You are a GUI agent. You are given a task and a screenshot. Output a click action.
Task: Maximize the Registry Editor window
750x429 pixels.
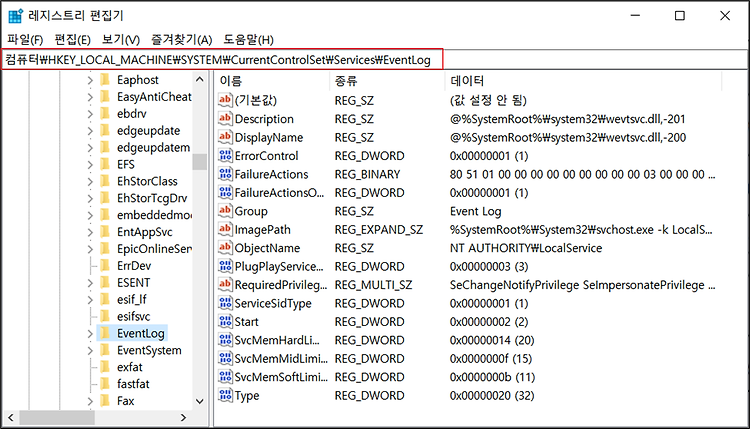pyautogui.click(x=680, y=16)
